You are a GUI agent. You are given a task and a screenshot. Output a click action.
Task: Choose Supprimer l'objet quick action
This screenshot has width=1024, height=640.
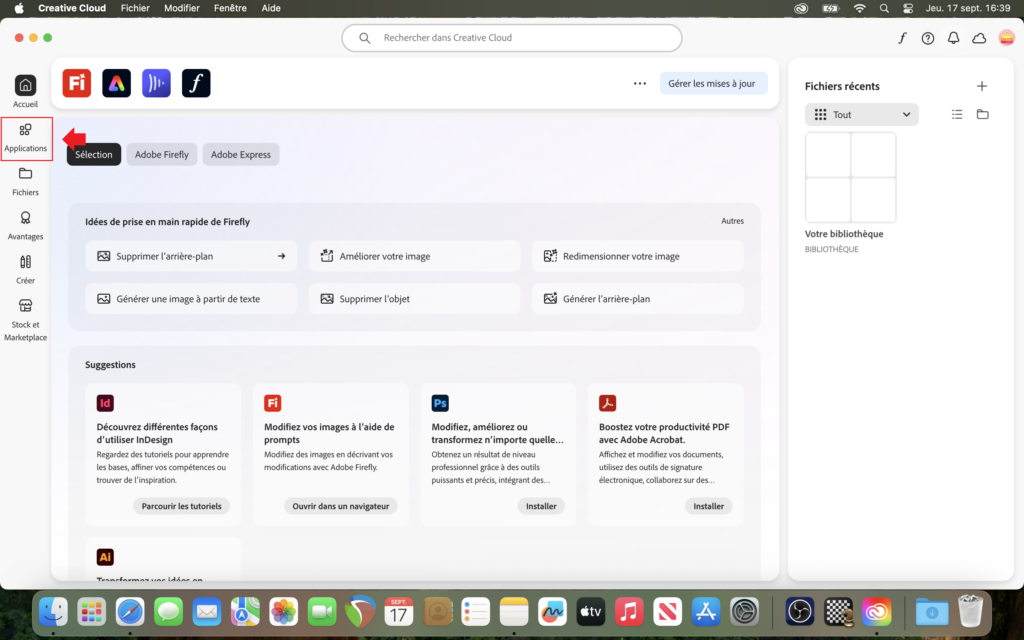tap(414, 298)
